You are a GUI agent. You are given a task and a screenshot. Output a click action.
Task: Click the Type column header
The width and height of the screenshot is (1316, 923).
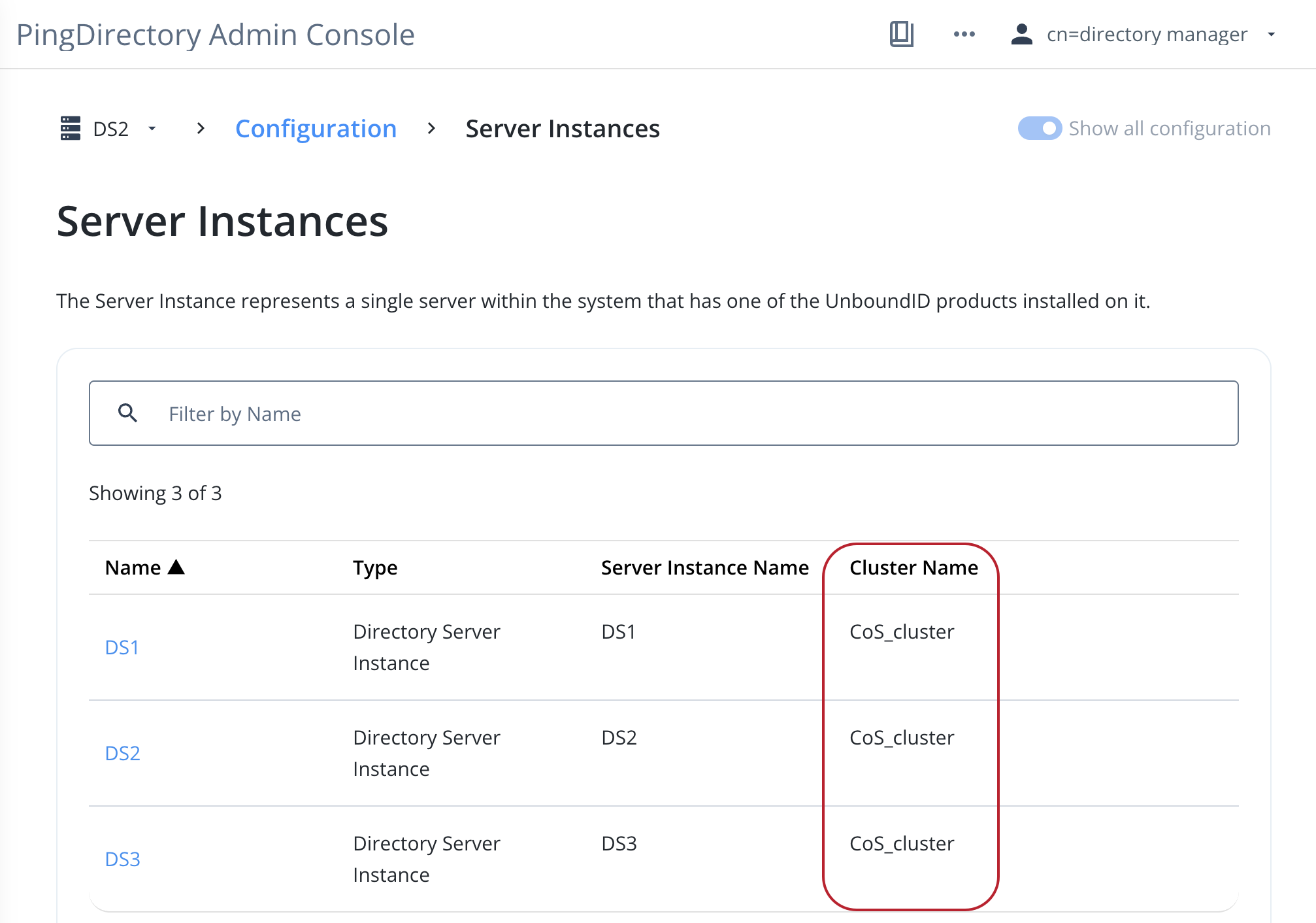pyautogui.click(x=375, y=568)
